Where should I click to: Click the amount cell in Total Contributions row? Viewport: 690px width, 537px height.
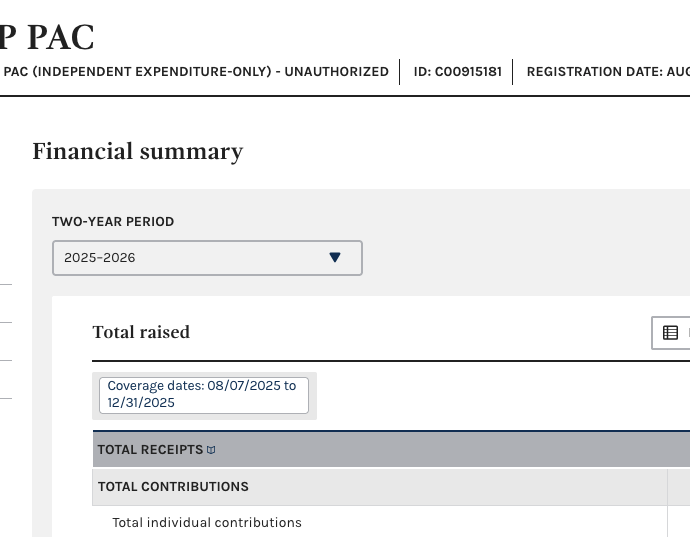coord(679,487)
